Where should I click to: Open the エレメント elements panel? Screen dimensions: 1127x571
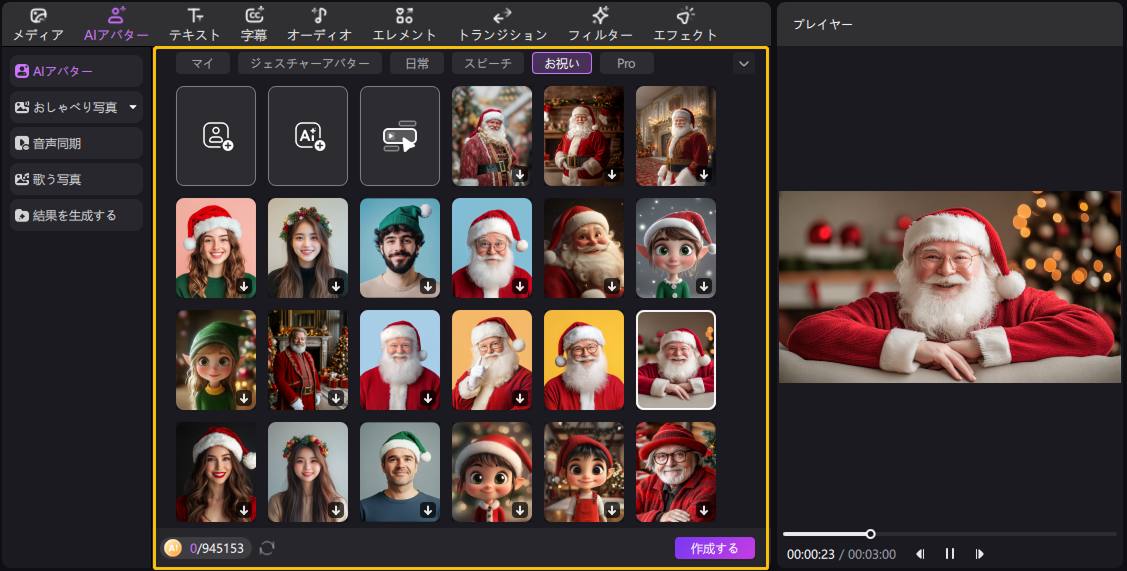click(404, 24)
